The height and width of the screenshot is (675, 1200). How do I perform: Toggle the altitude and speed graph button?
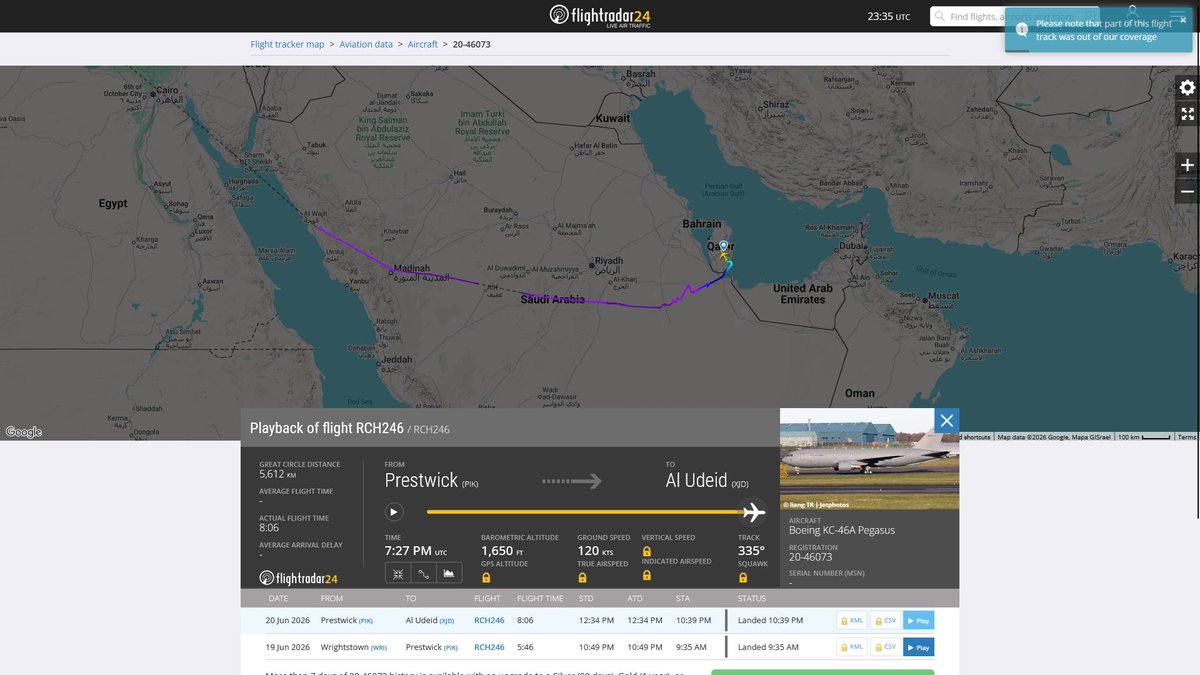pos(449,573)
